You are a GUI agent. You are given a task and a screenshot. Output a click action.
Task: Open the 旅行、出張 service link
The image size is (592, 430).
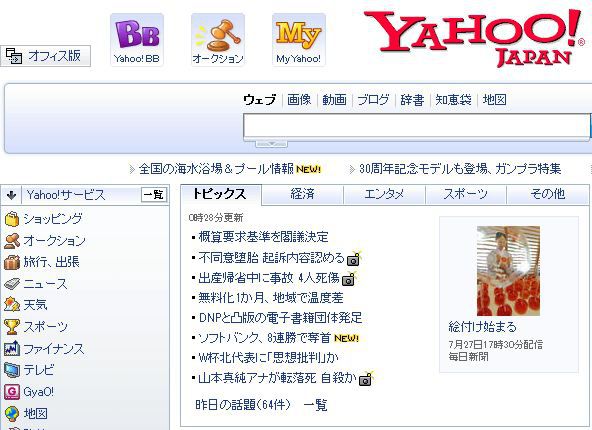point(51,262)
